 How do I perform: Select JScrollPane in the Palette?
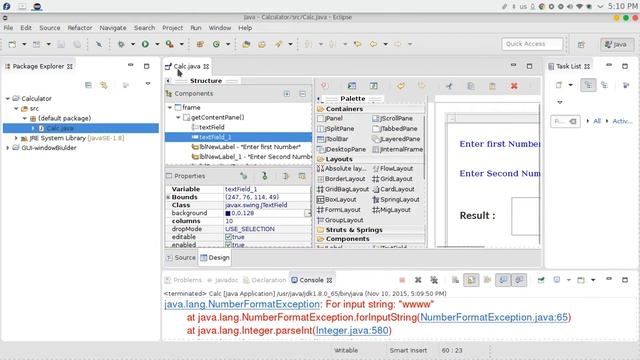point(393,118)
